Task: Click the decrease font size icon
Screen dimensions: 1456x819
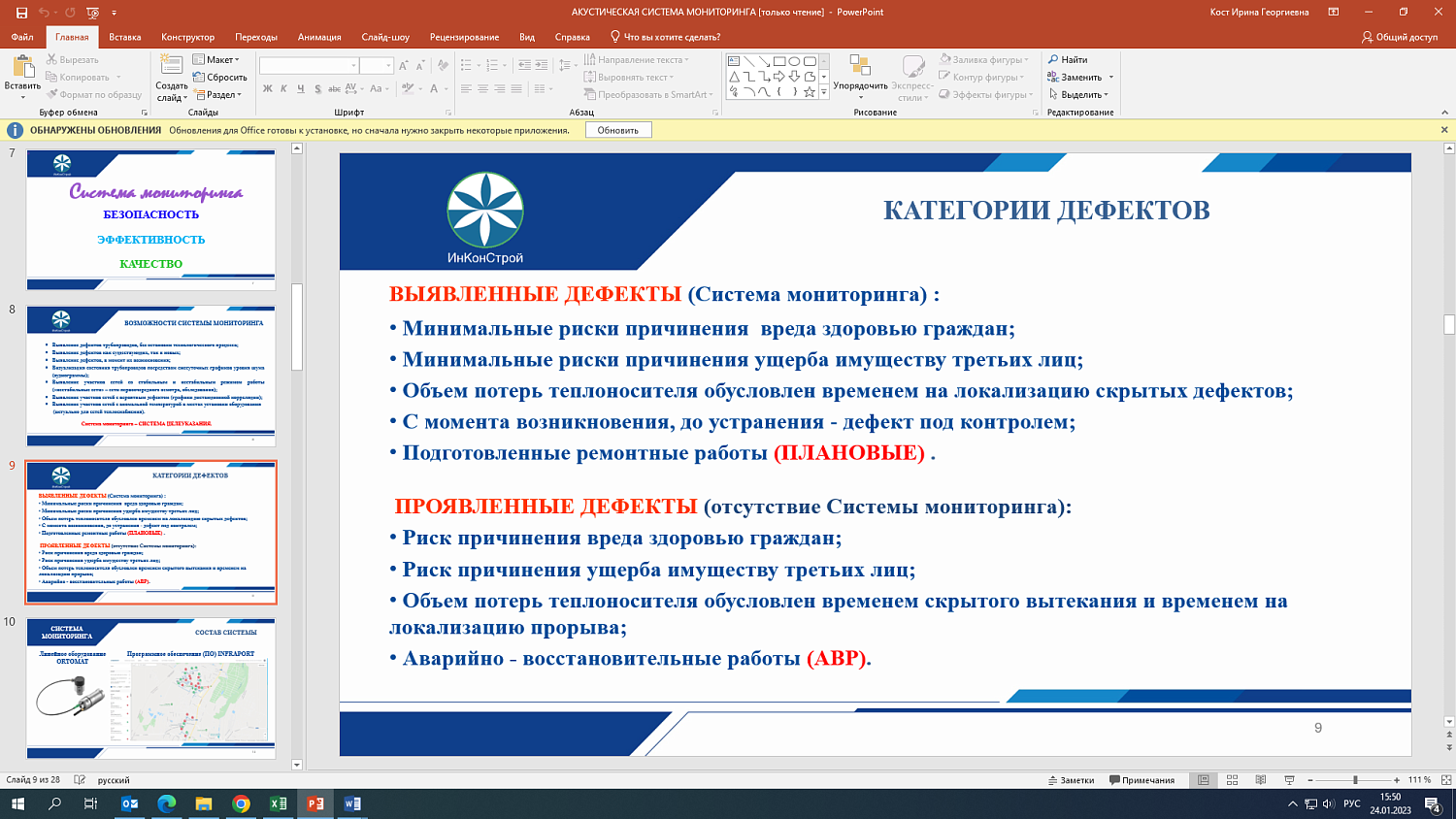Action: pos(420,65)
